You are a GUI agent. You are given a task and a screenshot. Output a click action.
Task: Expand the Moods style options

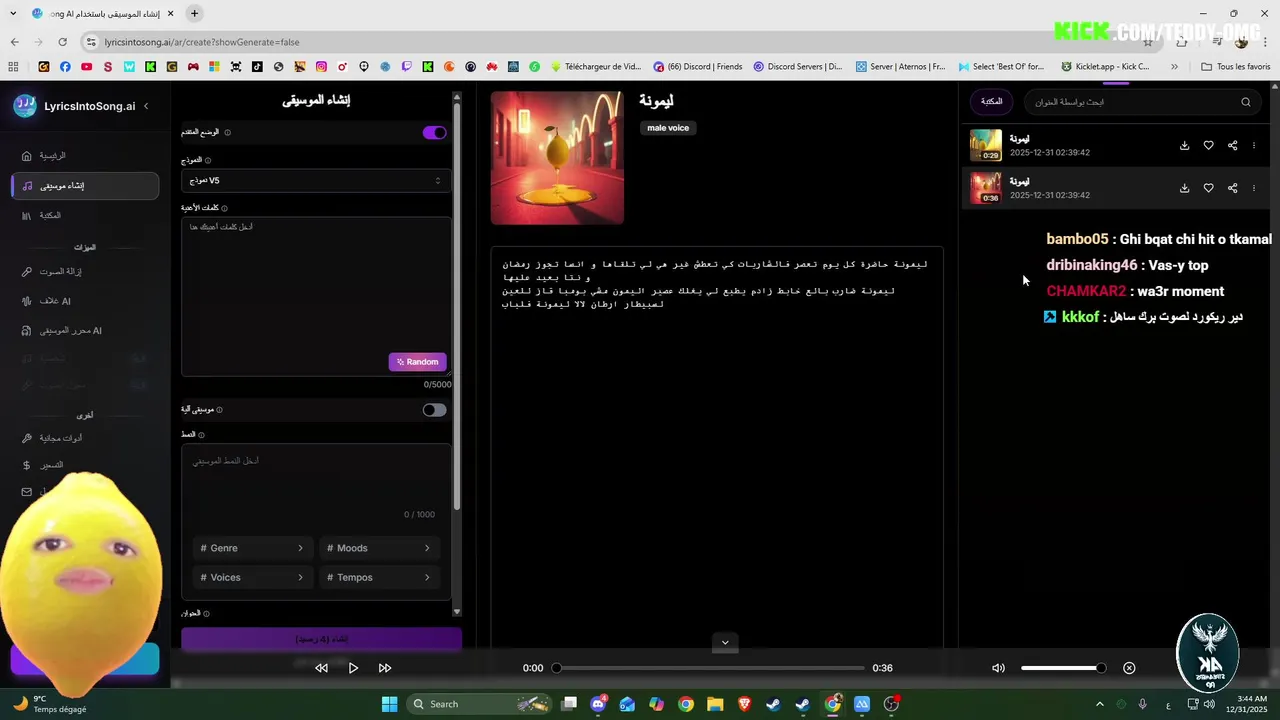click(379, 548)
